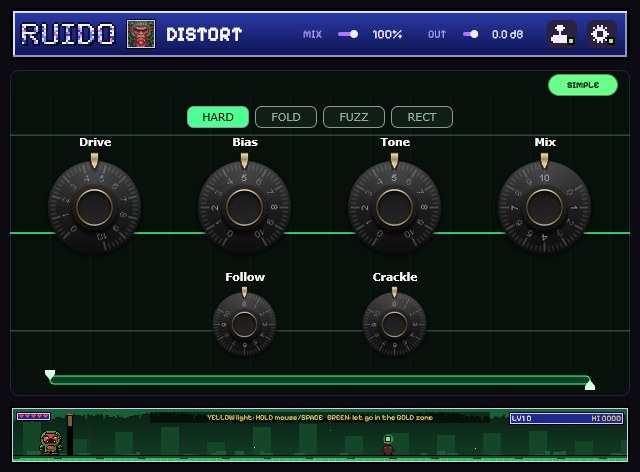Click the 100% mix value
The image size is (640, 472).
tap(387, 34)
